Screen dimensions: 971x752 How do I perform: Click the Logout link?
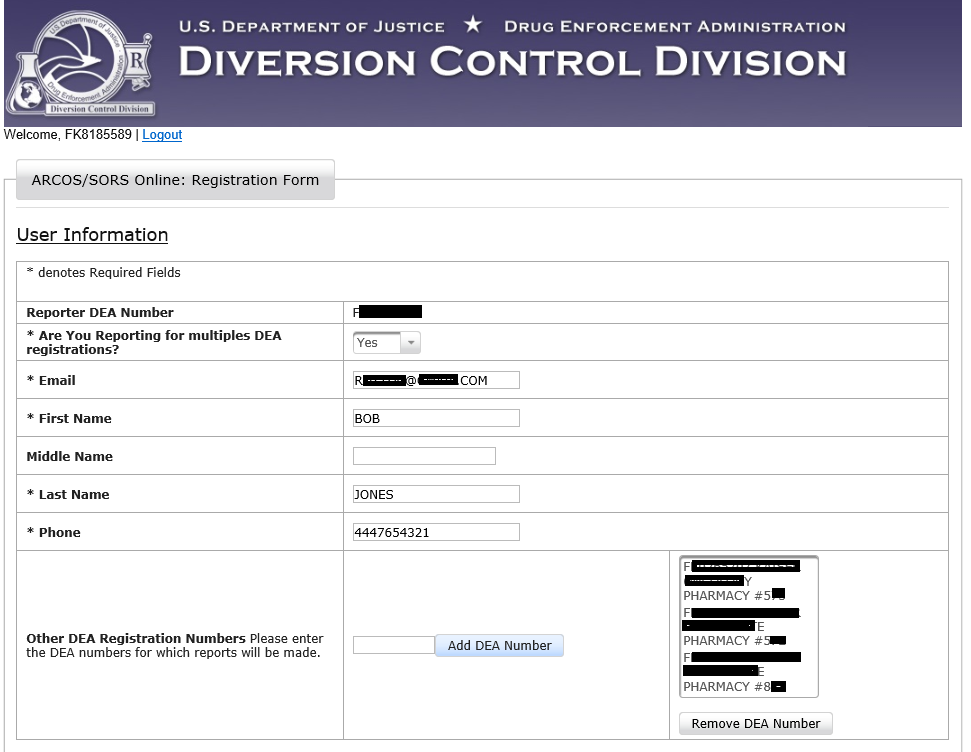point(162,134)
